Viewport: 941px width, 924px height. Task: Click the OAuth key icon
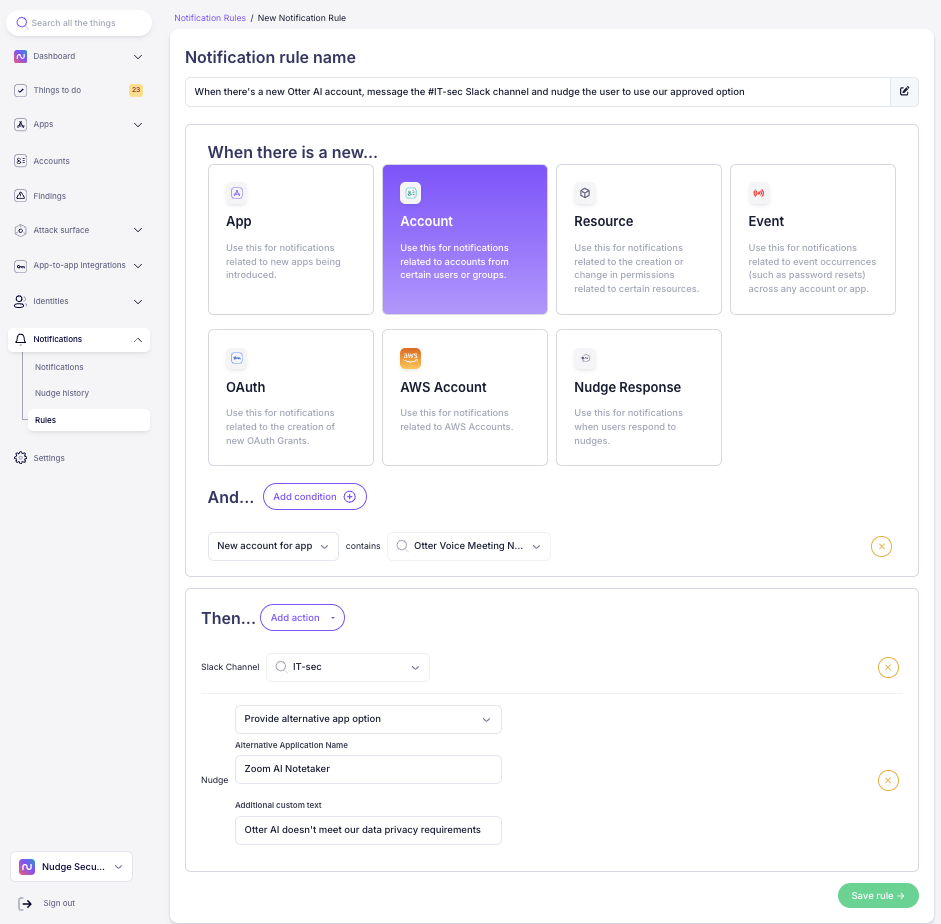236,358
